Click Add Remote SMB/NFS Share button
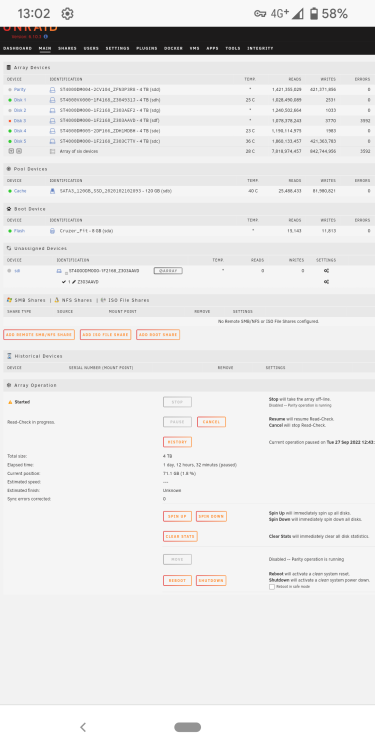The image size is (375, 750). pos(39,335)
